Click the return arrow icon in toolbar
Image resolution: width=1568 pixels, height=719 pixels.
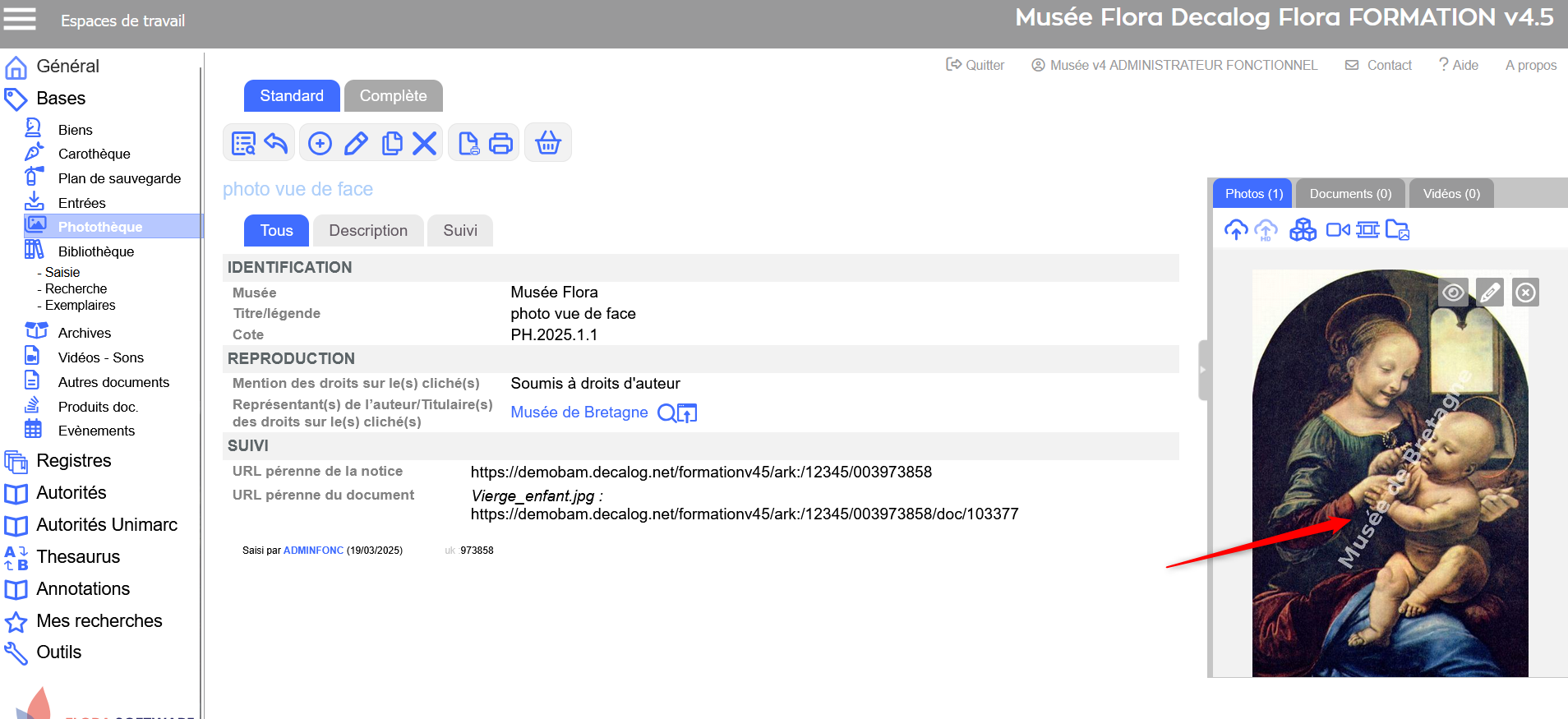coord(276,144)
